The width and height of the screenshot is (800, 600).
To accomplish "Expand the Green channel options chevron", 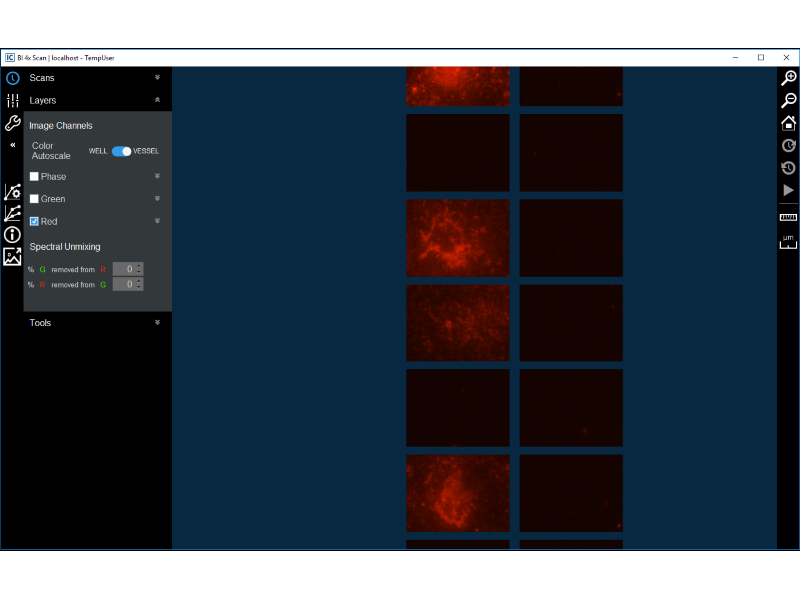I will coord(158,198).
